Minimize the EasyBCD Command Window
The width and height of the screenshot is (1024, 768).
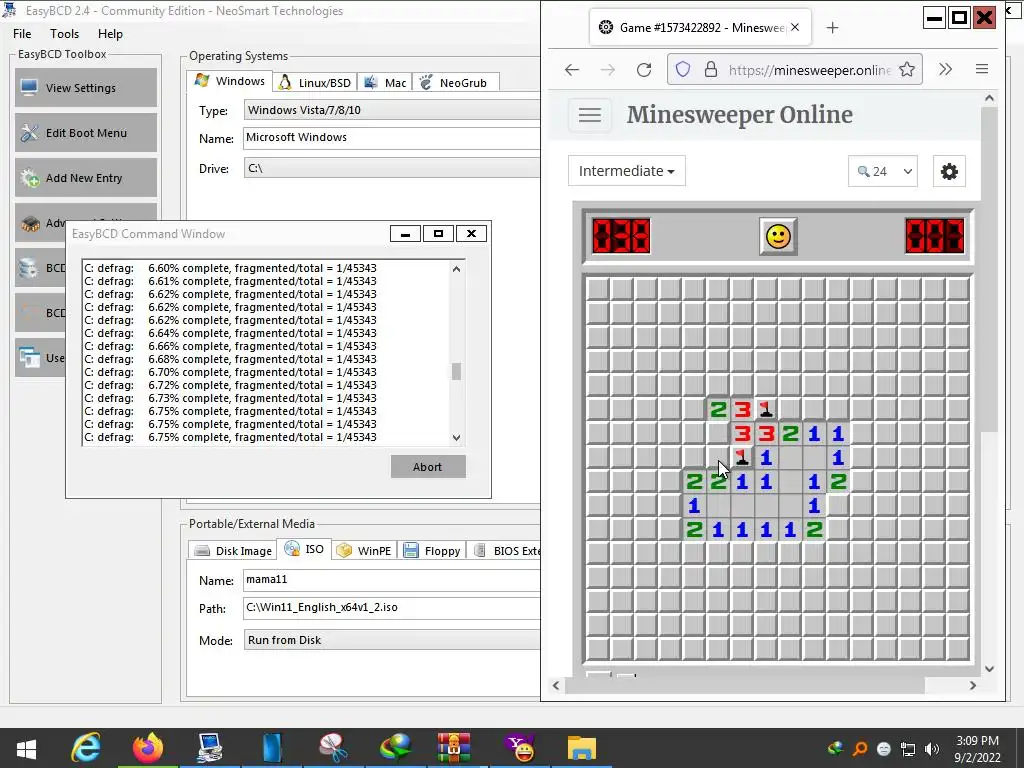(405, 234)
